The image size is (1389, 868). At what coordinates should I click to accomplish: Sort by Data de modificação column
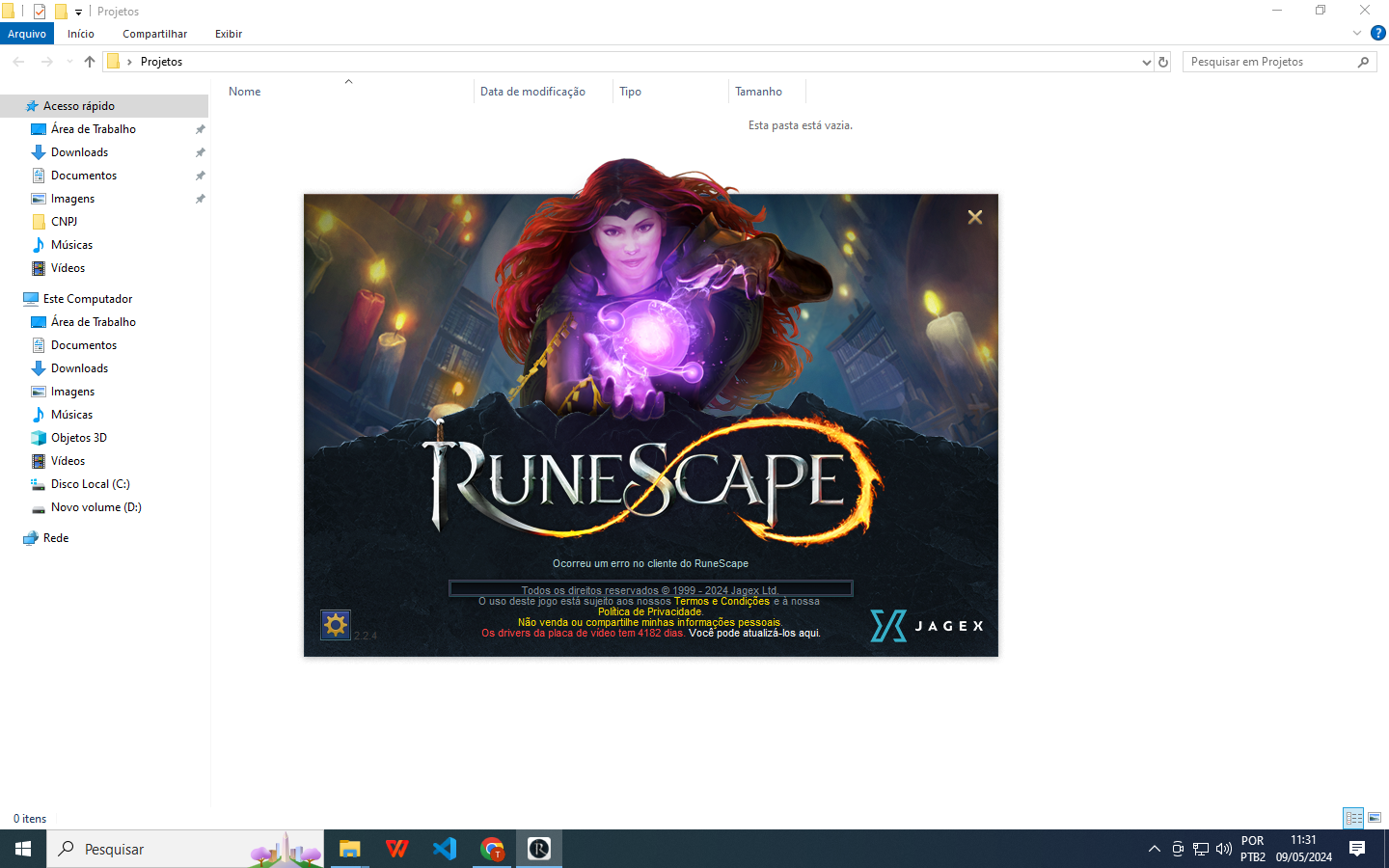pos(532,92)
